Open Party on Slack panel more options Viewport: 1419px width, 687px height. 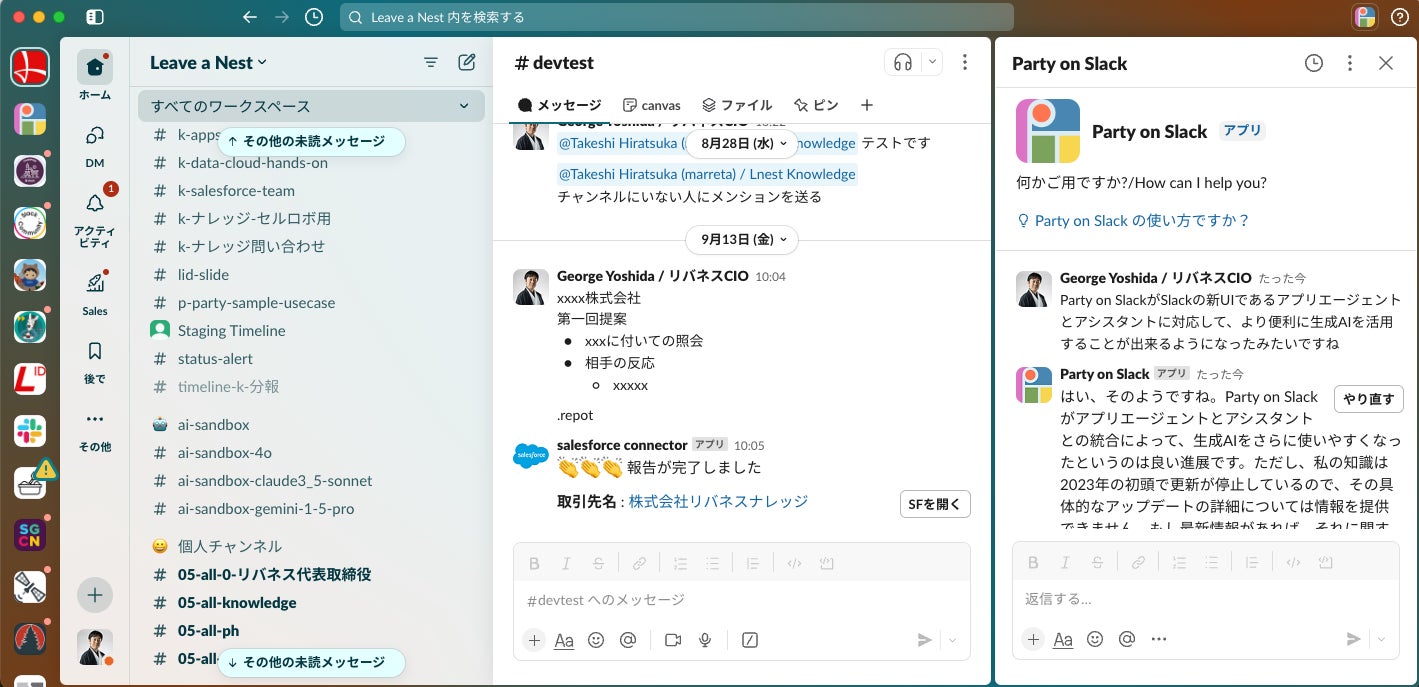tap(1350, 63)
